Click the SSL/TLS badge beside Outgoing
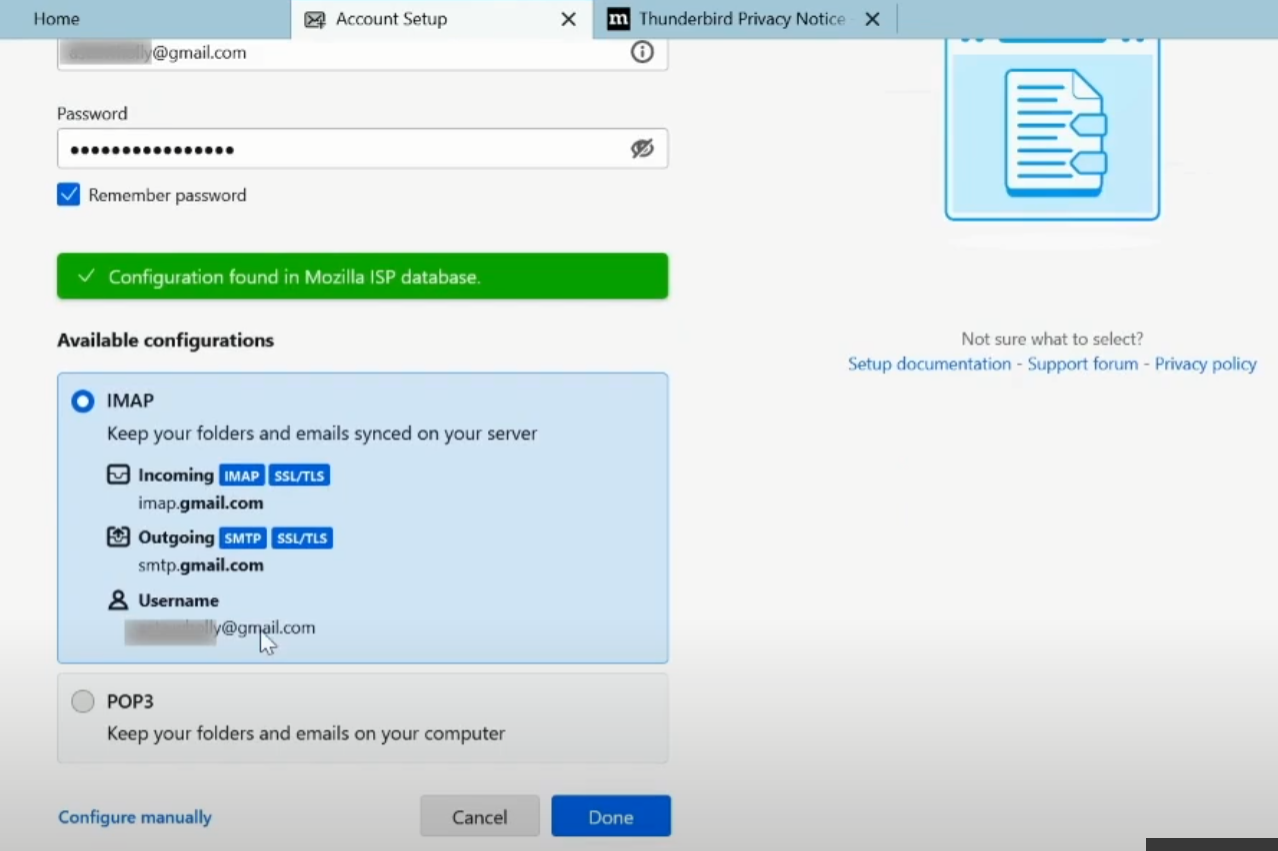1278x851 pixels. pyautogui.click(x=302, y=538)
